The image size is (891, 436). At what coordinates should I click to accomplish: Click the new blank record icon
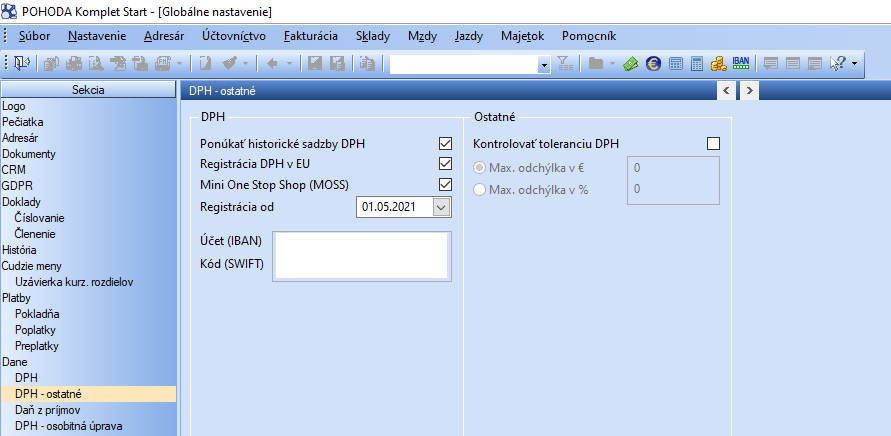click(205, 64)
